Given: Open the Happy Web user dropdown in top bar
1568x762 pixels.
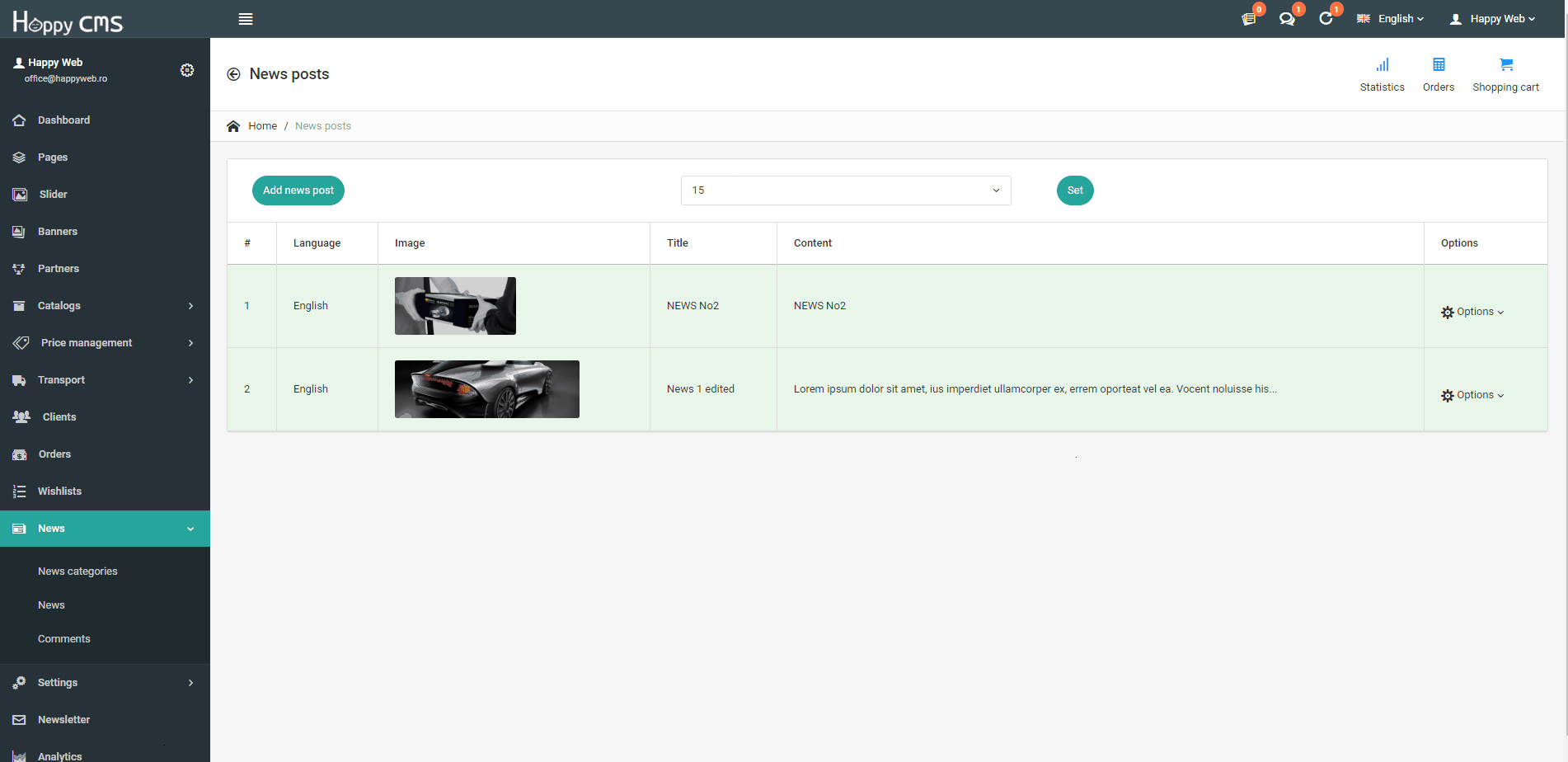Looking at the screenshot, I should pos(1492,19).
